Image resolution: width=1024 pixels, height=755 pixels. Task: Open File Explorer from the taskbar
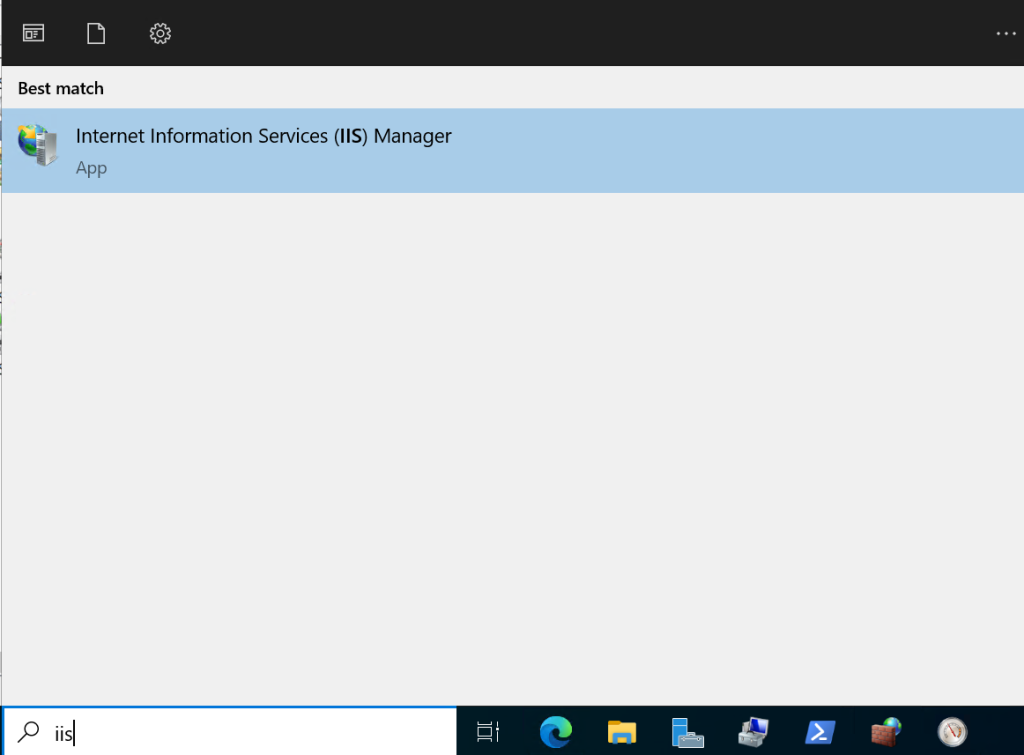coord(621,731)
